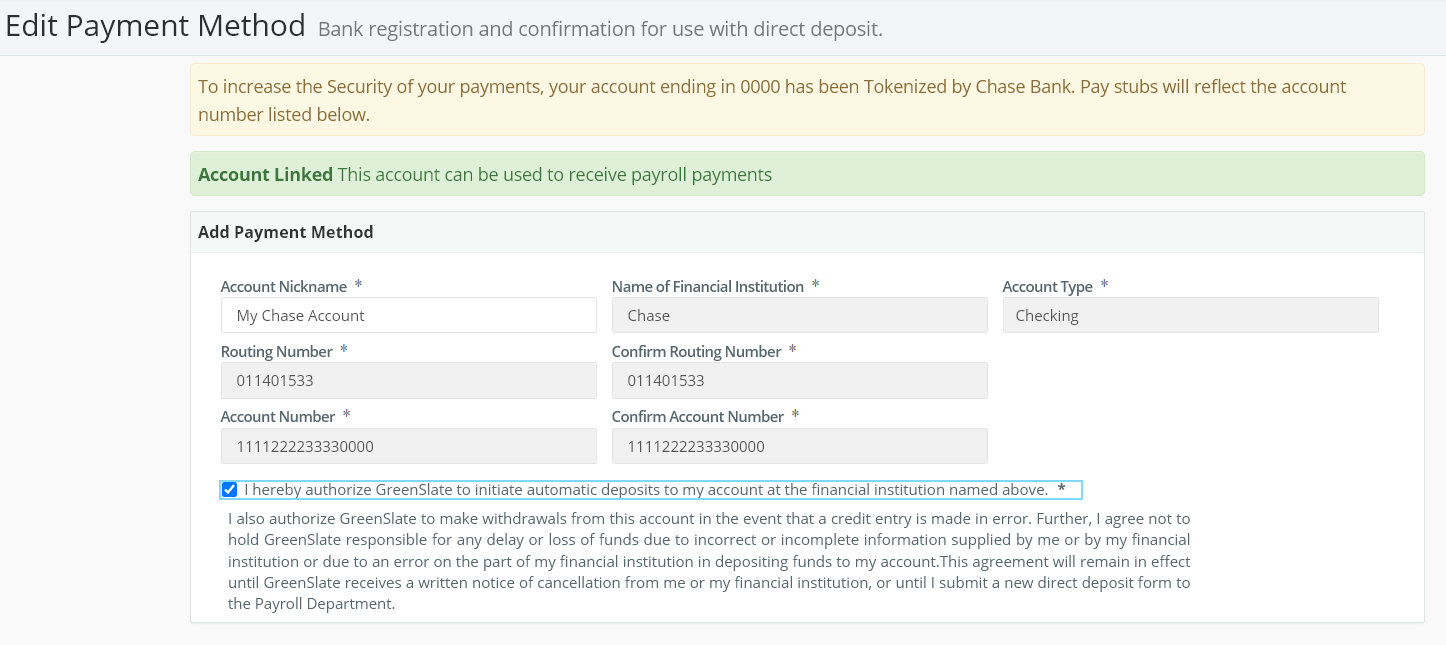Select the Name of Financial Institution field
The height and width of the screenshot is (645, 1446).
799,315
